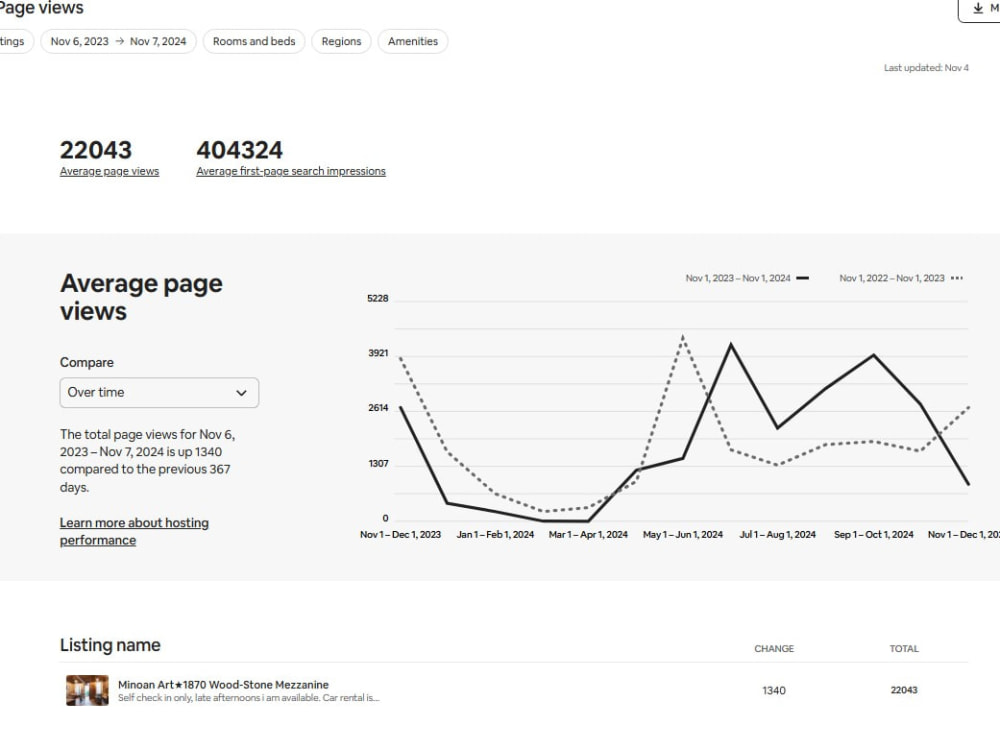The height and width of the screenshot is (750, 1000).
Task: Click legend entry Nov 1, 2023 – Nov 1, 2024
Action: [747, 278]
